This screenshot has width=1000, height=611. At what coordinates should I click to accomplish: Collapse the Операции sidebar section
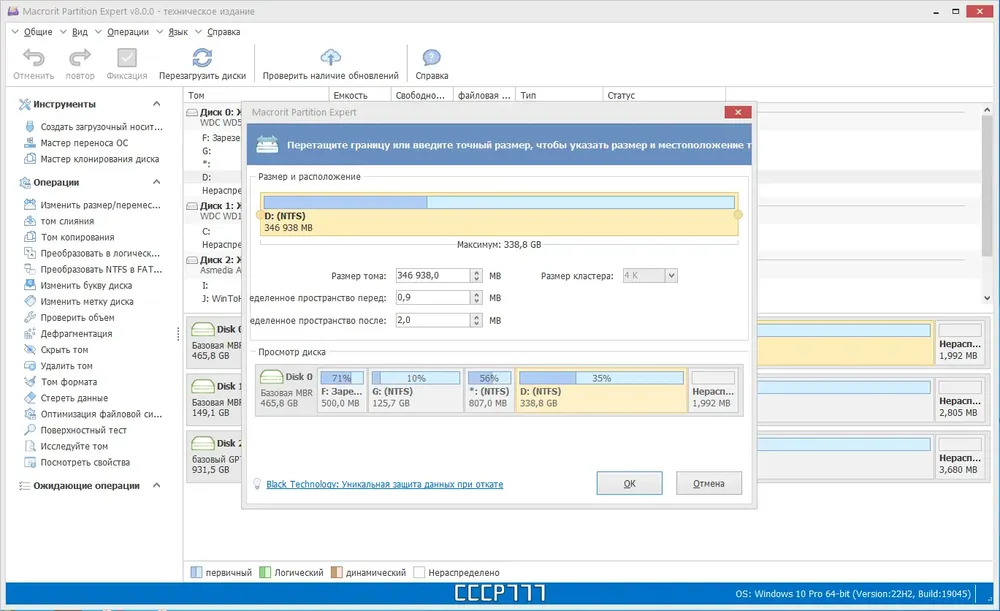157,182
